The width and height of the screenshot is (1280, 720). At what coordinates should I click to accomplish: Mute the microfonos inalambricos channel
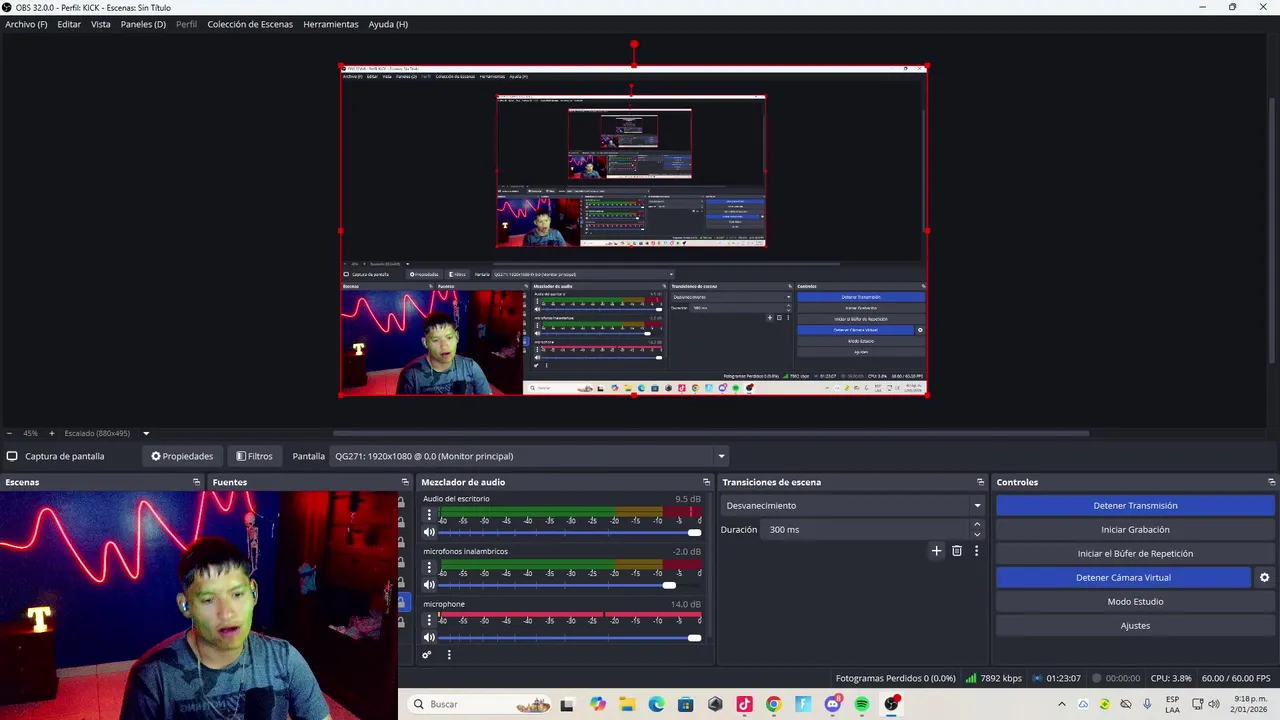click(x=429, y=585)
